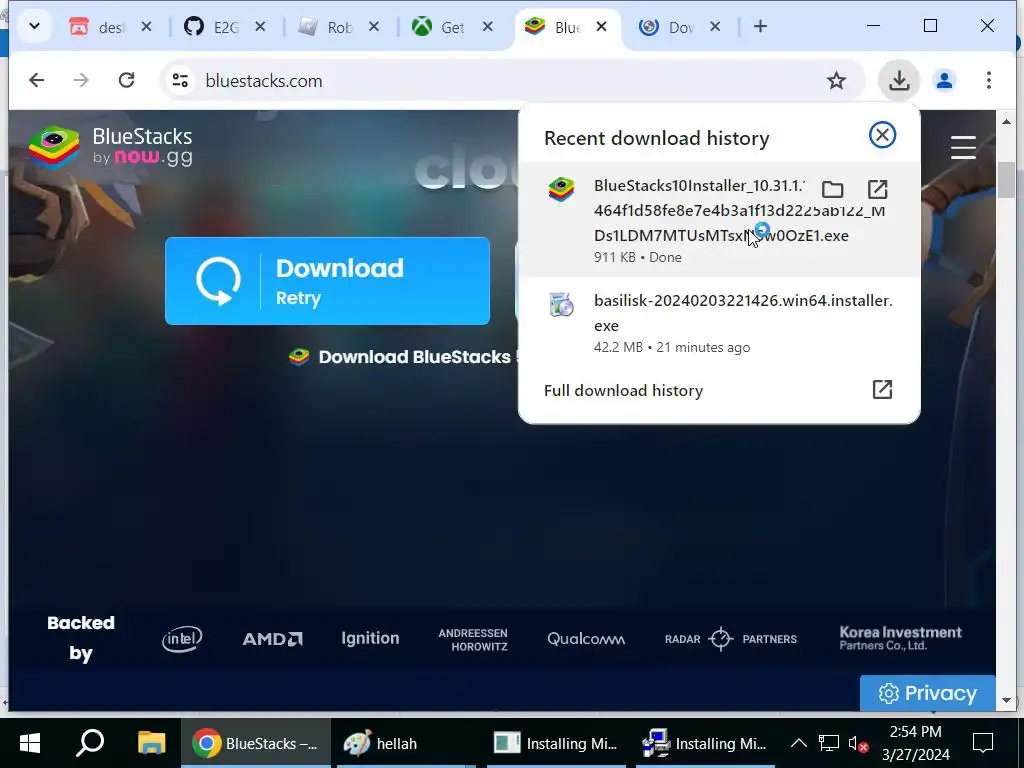Close the Rob tab

click(374, 27)
